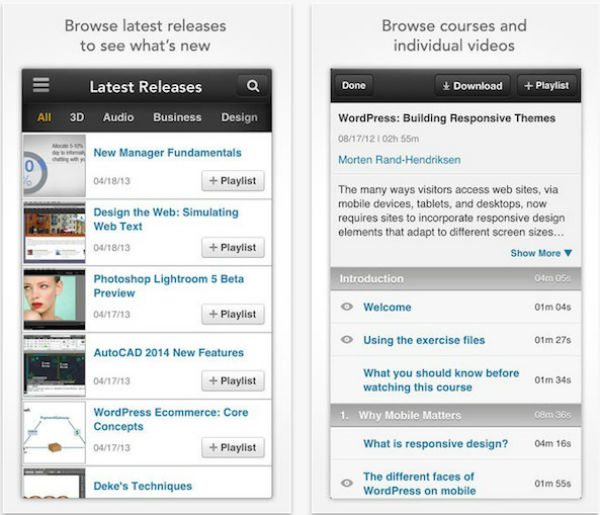Add Photoshop Lightroom 5 Beta to playlist
The width and height of the screenshot is (600, 515).
tap(233, 314)
